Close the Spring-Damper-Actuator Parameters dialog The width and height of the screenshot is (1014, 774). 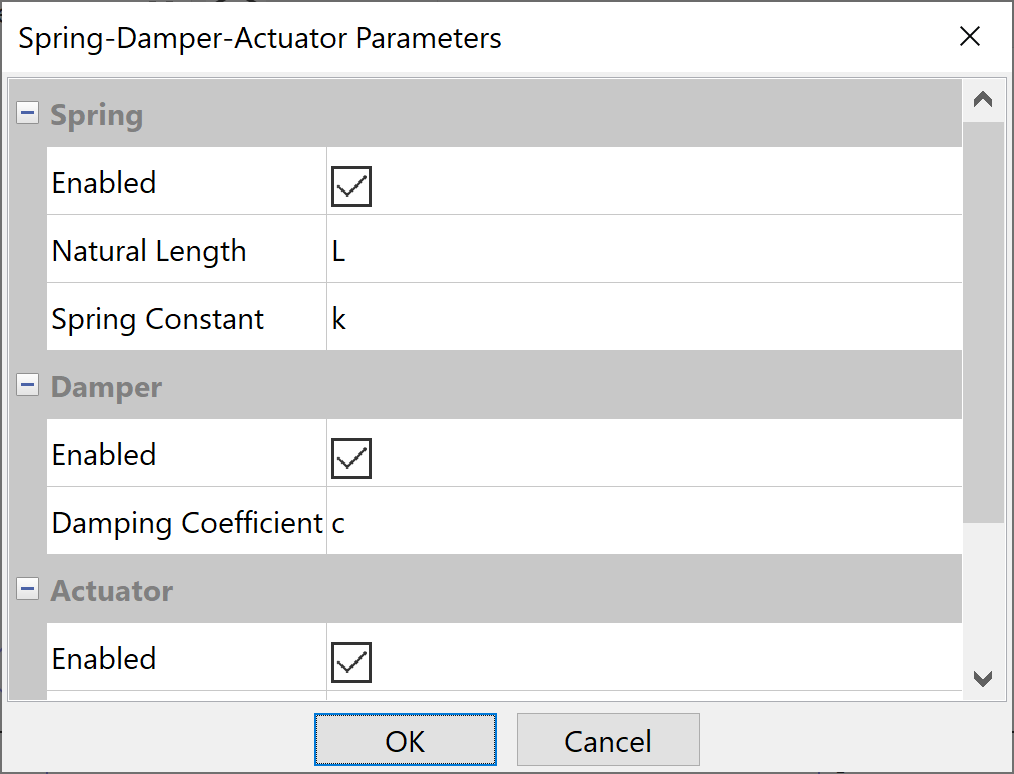tap(969, 37)
